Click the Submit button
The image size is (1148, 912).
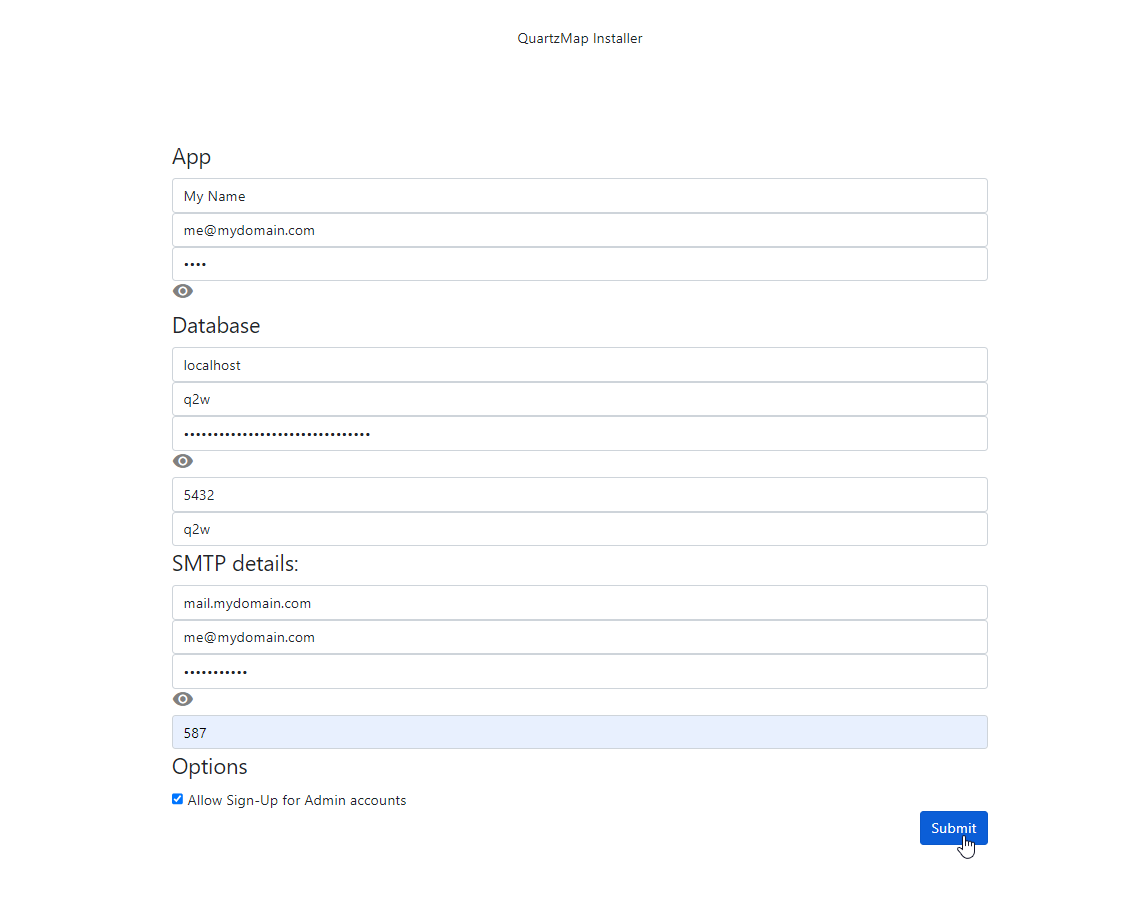pyautogui.click(x=953, y=828)
